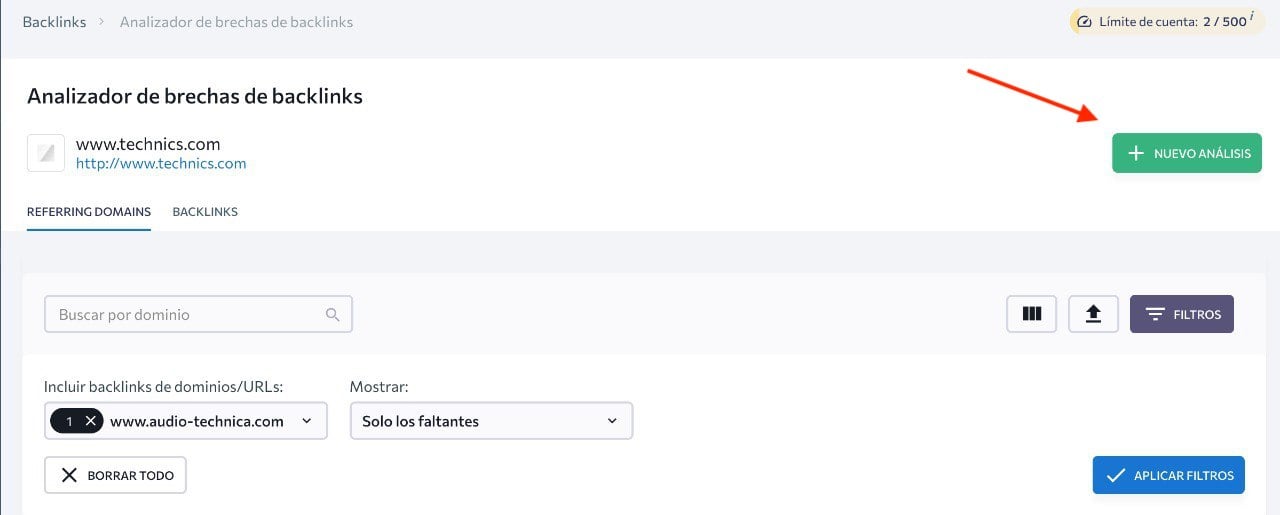Switch to the Backlinks tab
1280x515 pixels.
(205, 212)
